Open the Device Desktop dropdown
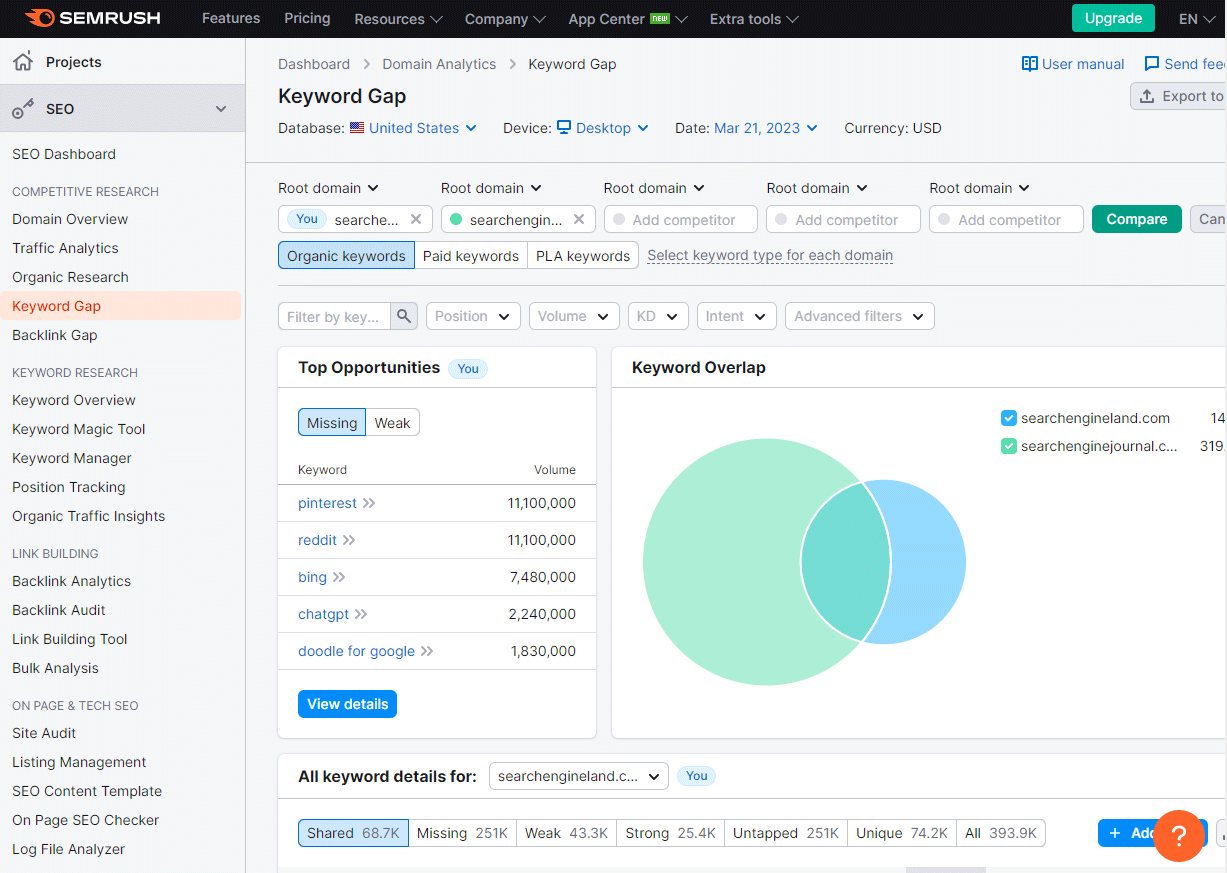The image size is (1227, 873). coord(603,128)
